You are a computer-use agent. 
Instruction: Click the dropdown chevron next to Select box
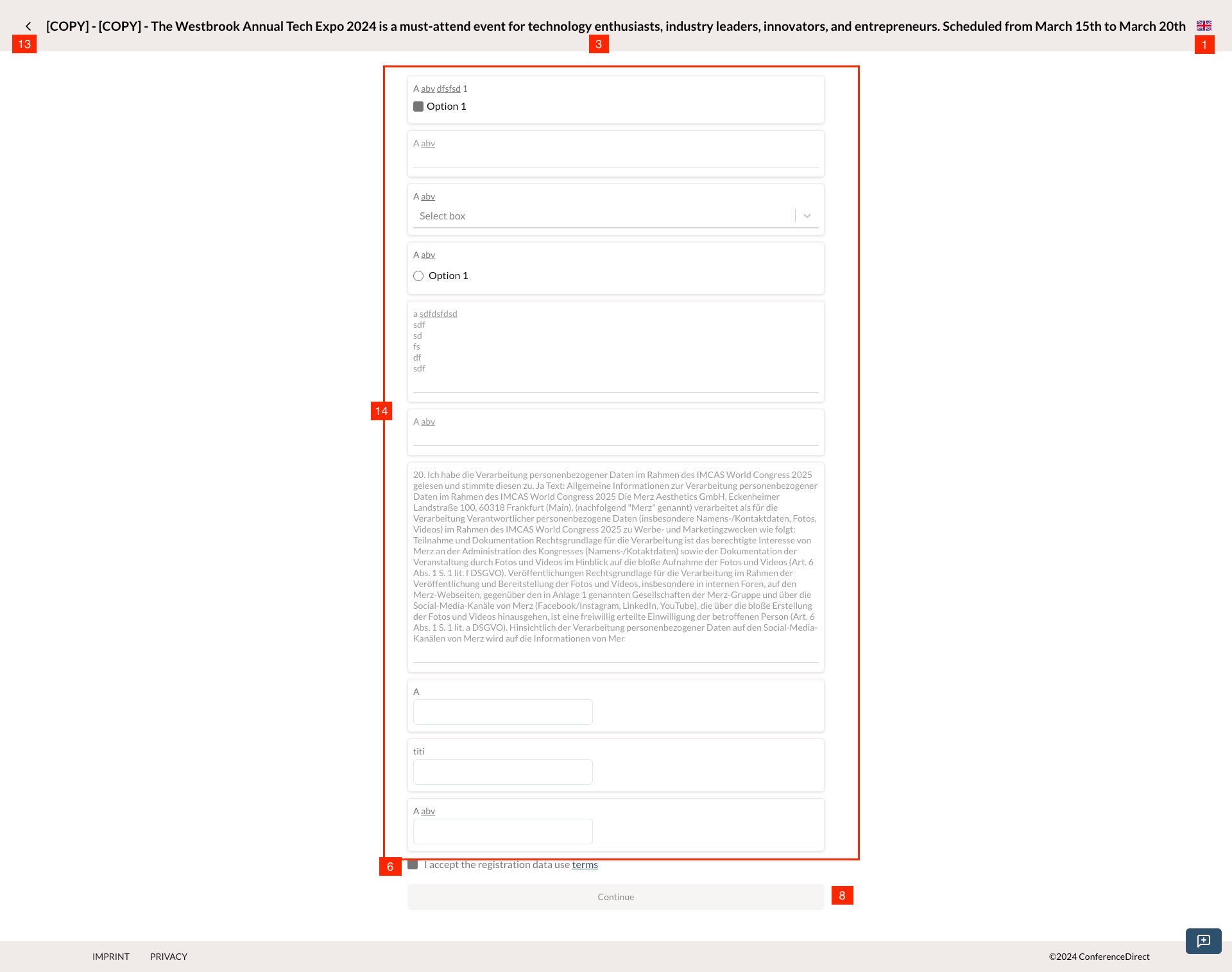807,216
